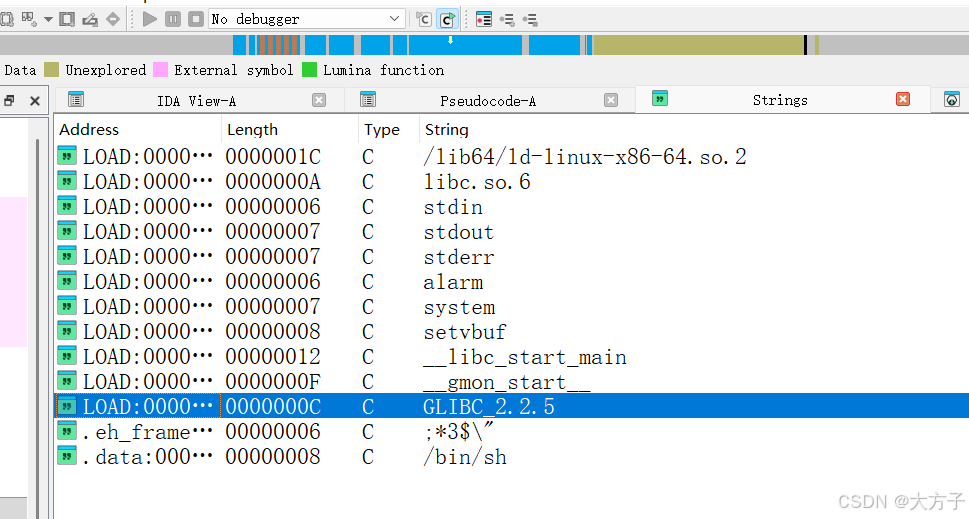This screenshot has width=969, height=519.
Task: Click the yellow arrow marker in navigation band
Action: [451, 40]
